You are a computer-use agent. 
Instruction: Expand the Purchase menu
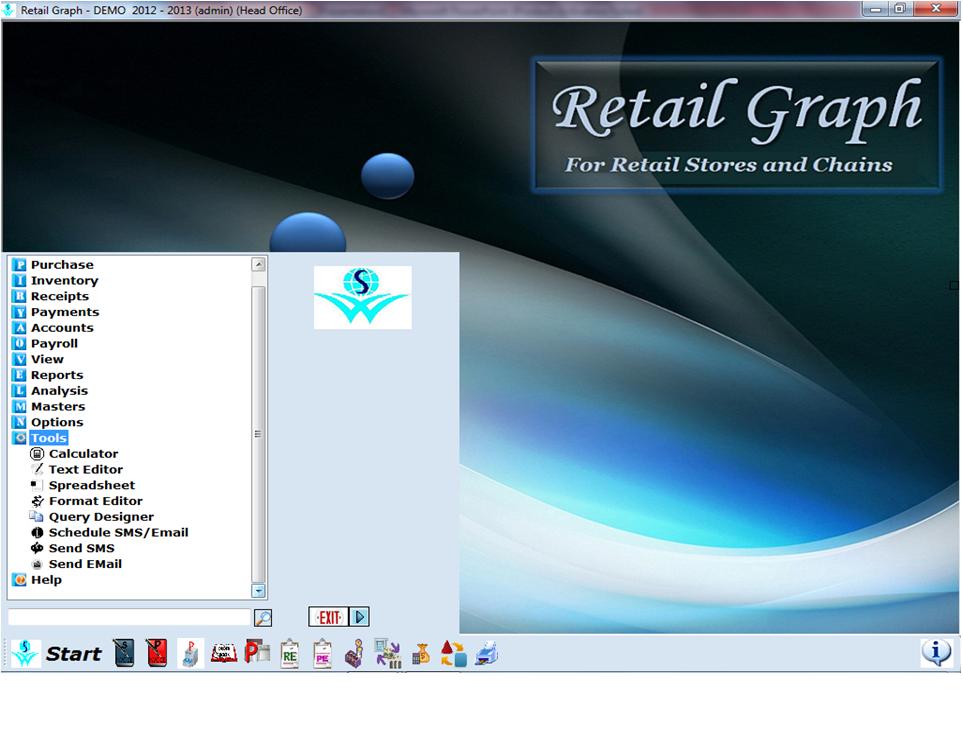point(62,265)
